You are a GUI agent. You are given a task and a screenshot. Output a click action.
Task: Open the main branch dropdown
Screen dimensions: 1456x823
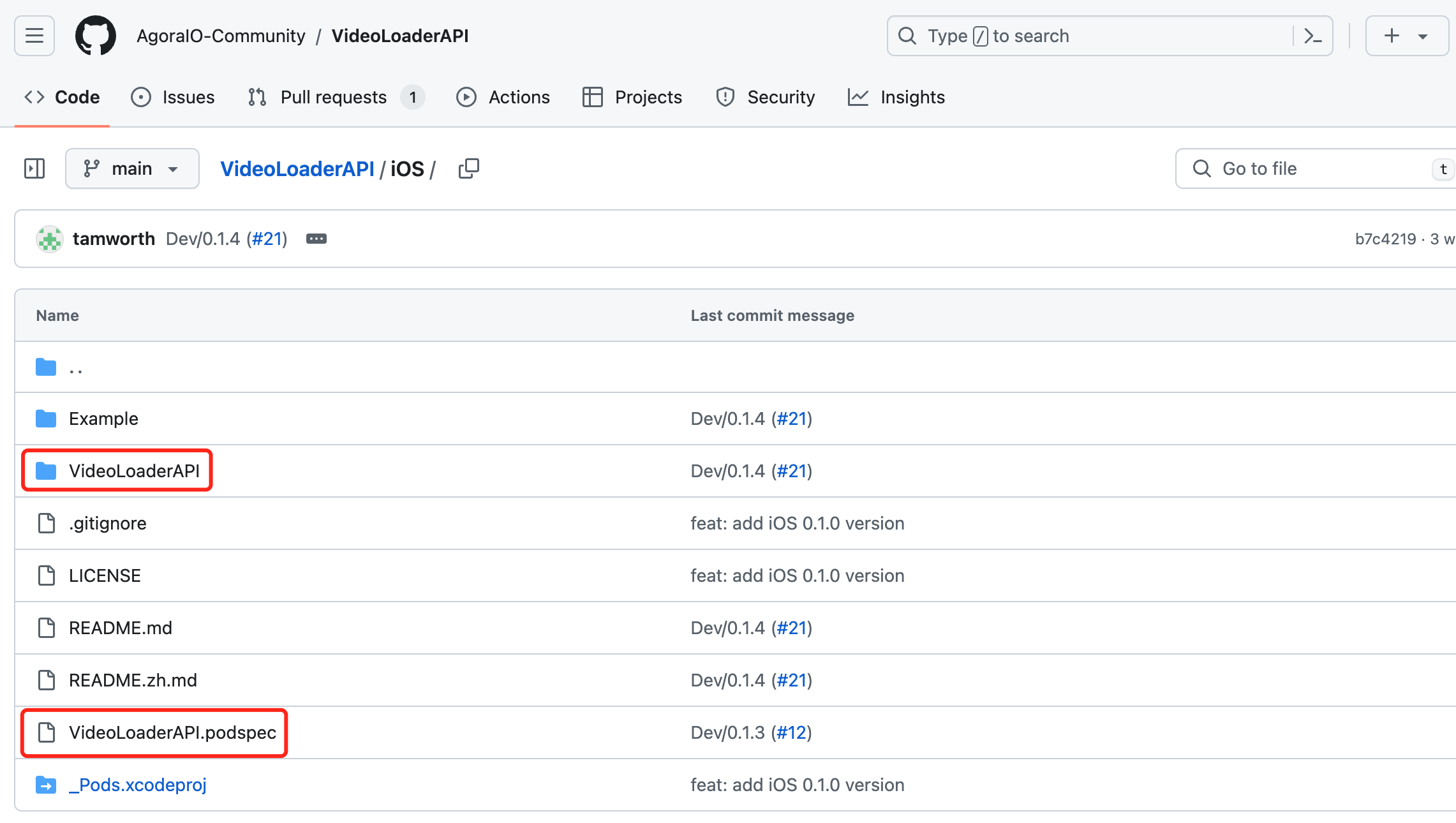point(132,168)
